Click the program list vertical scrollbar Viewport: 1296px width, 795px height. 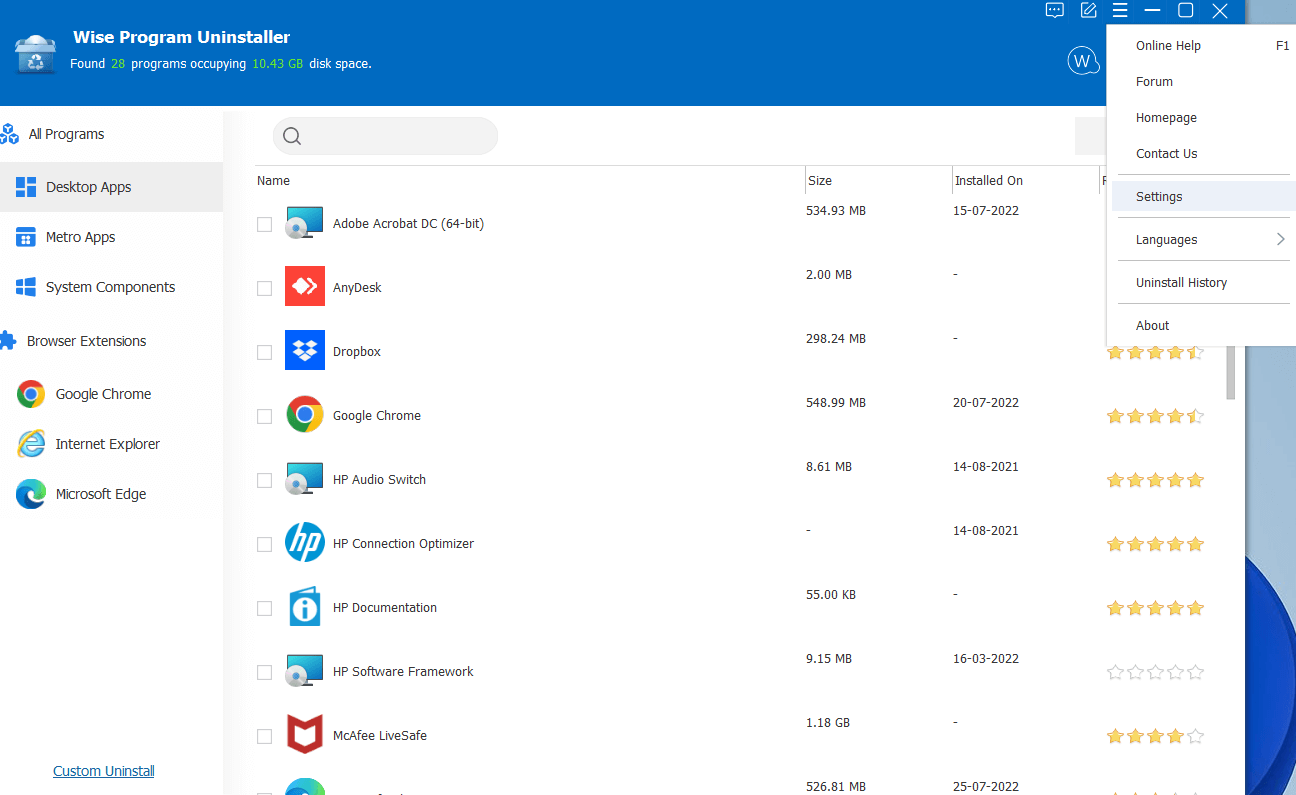coord(1231,372)
